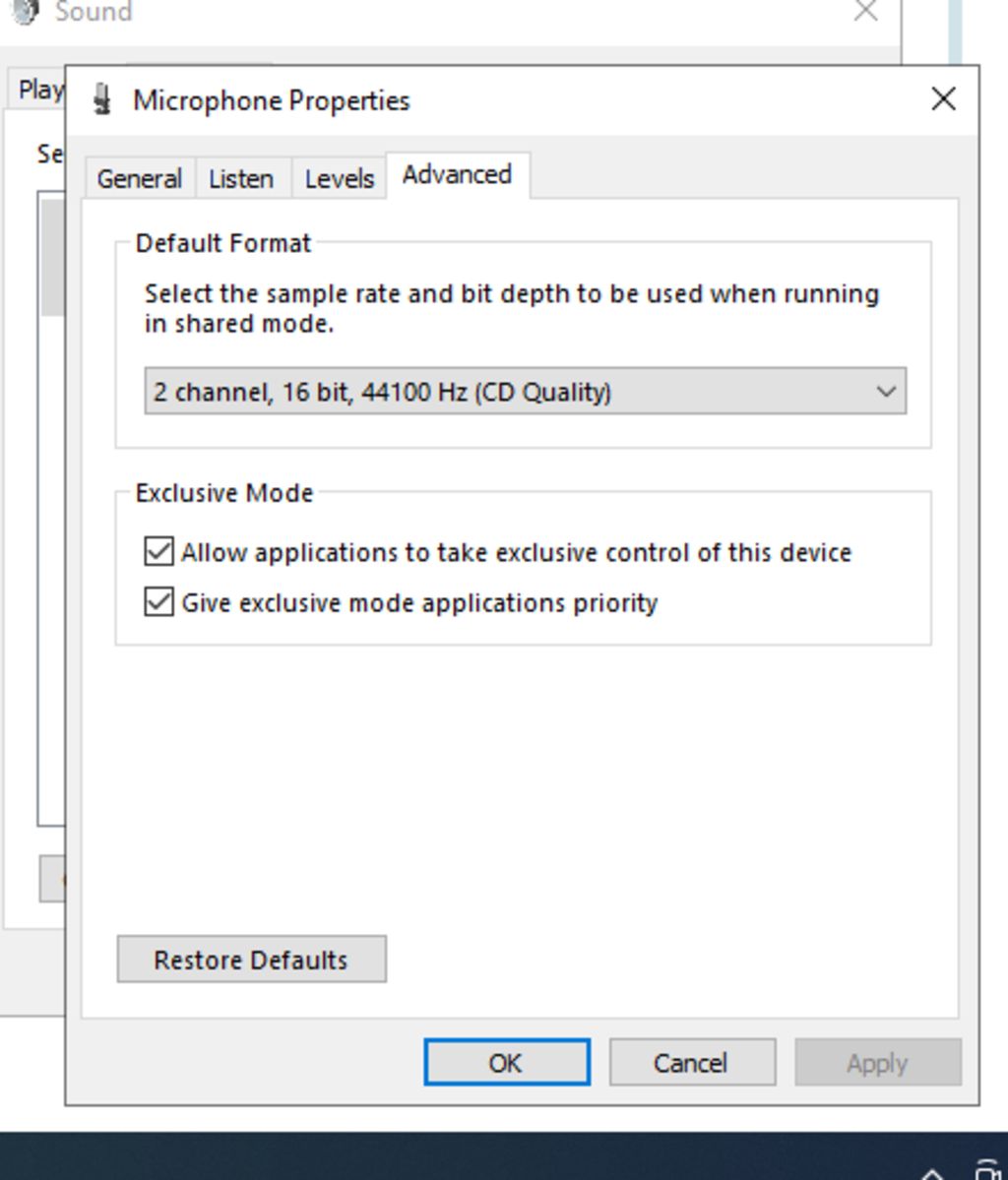Toggle Allow applications to take exclusive control
This screenshot has width=1008, height=1180.
coord(158,552)
